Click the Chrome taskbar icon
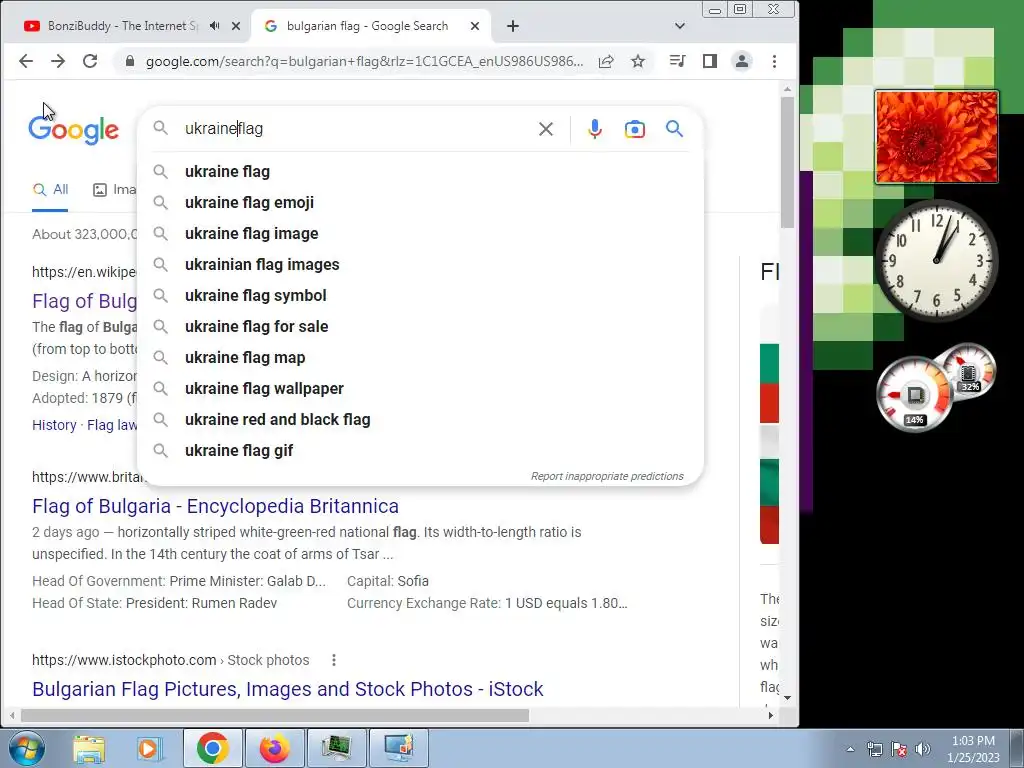 click(213, 748)
